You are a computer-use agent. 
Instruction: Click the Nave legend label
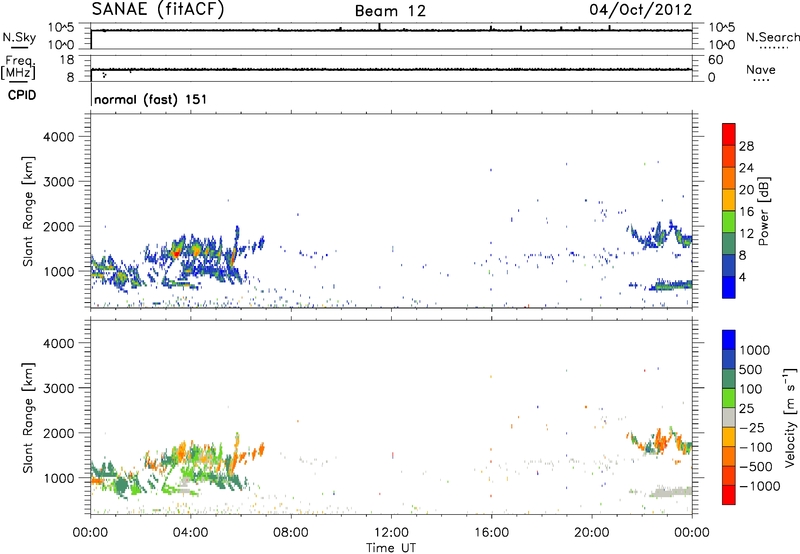760,69
